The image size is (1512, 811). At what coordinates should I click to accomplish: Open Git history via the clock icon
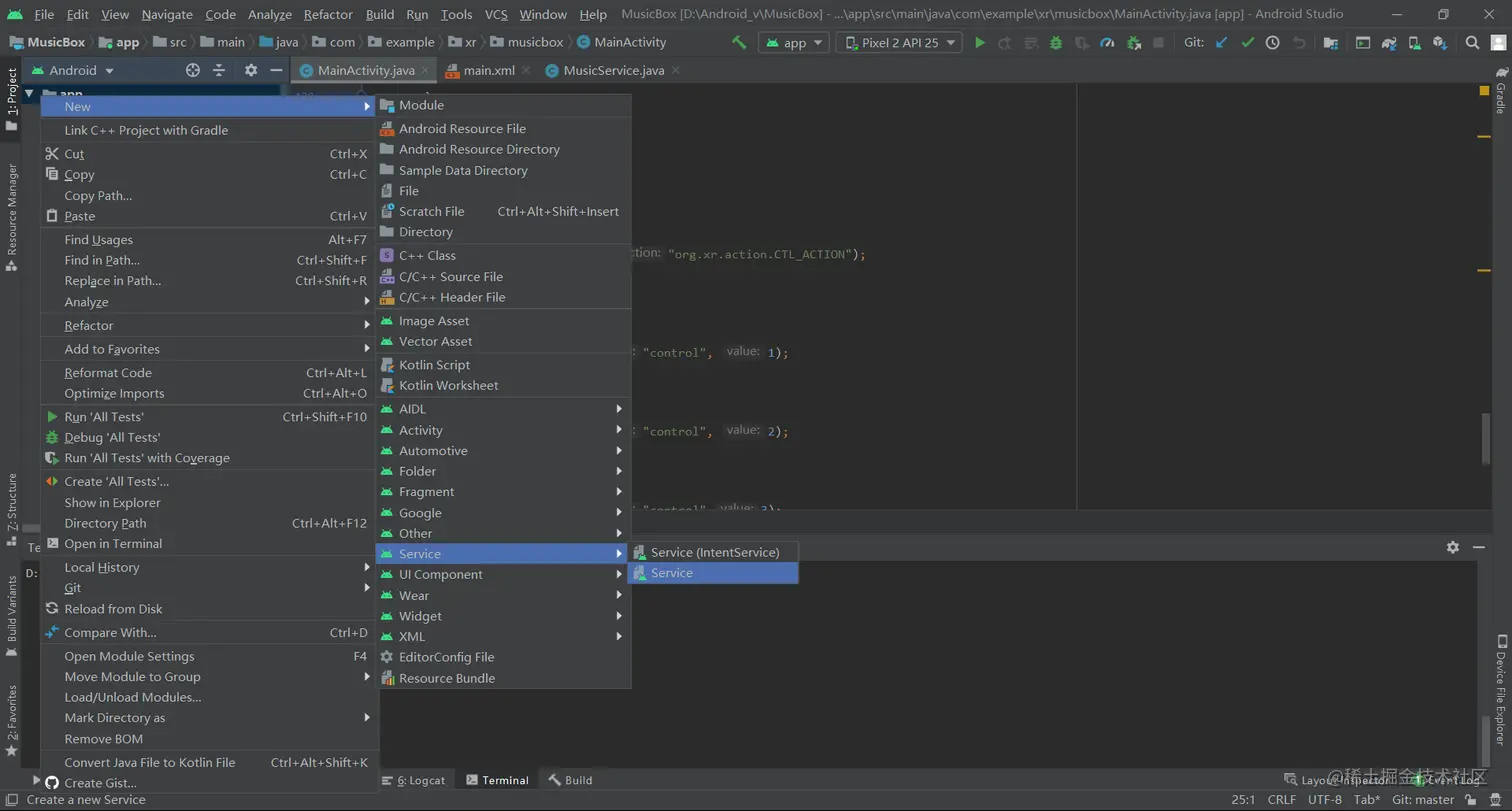(x=1272, y=43)
